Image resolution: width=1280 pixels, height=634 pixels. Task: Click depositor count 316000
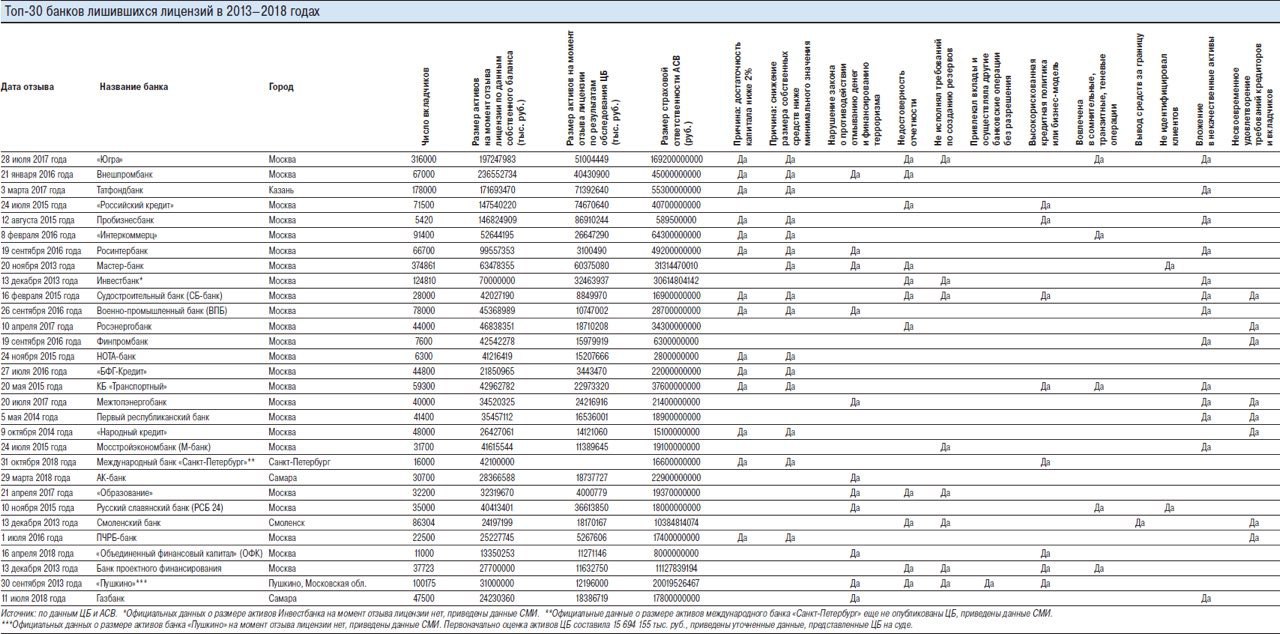(423, 159)
